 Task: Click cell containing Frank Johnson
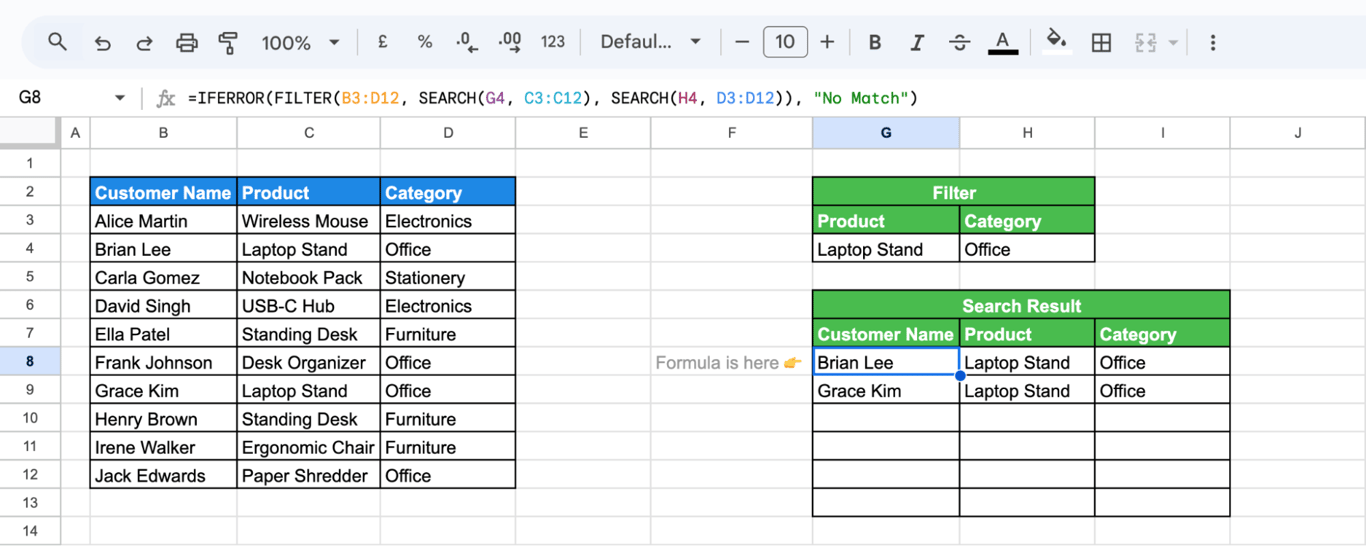[163, 362]
